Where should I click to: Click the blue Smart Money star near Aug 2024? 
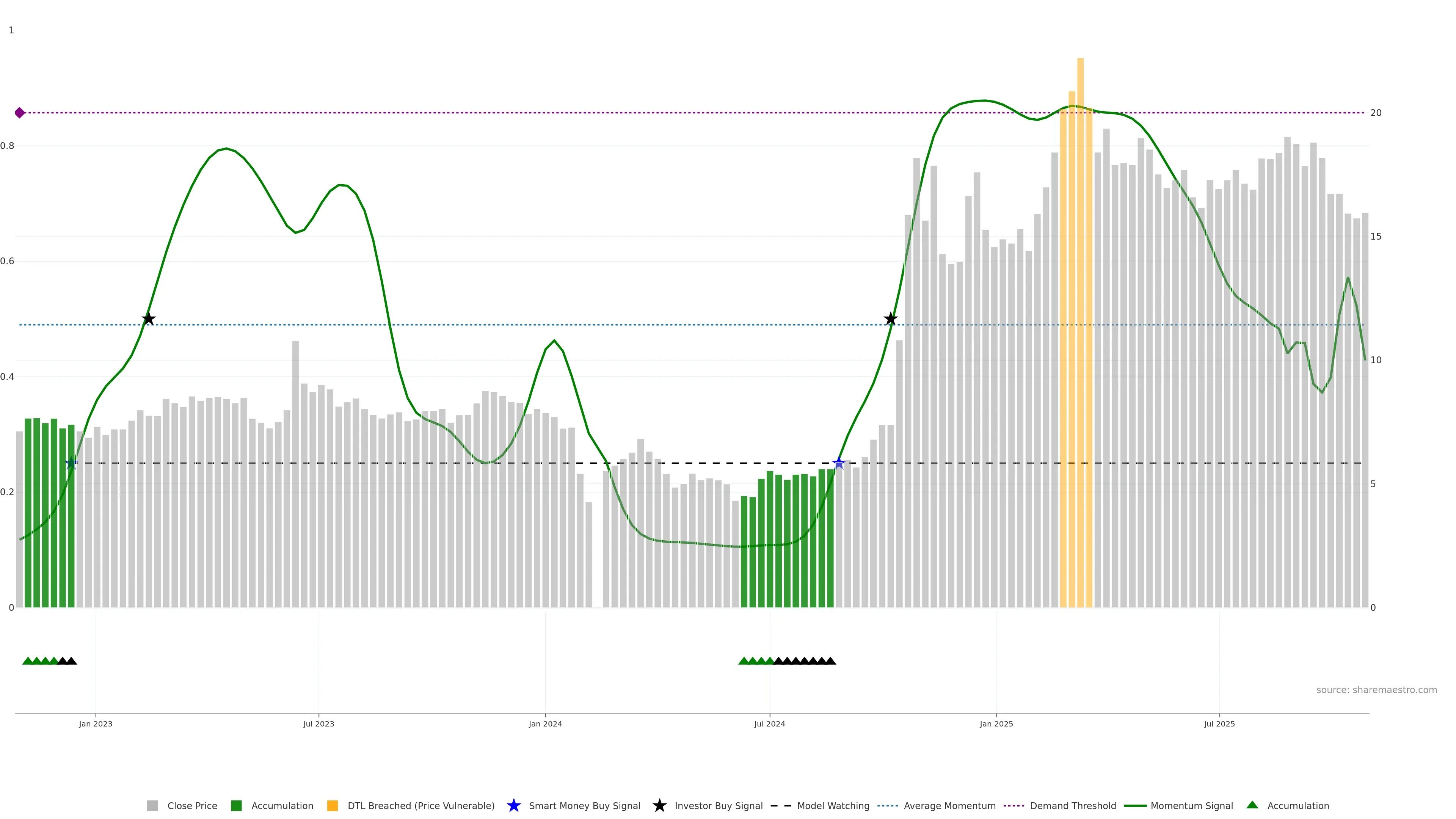[x=839, y=463]
